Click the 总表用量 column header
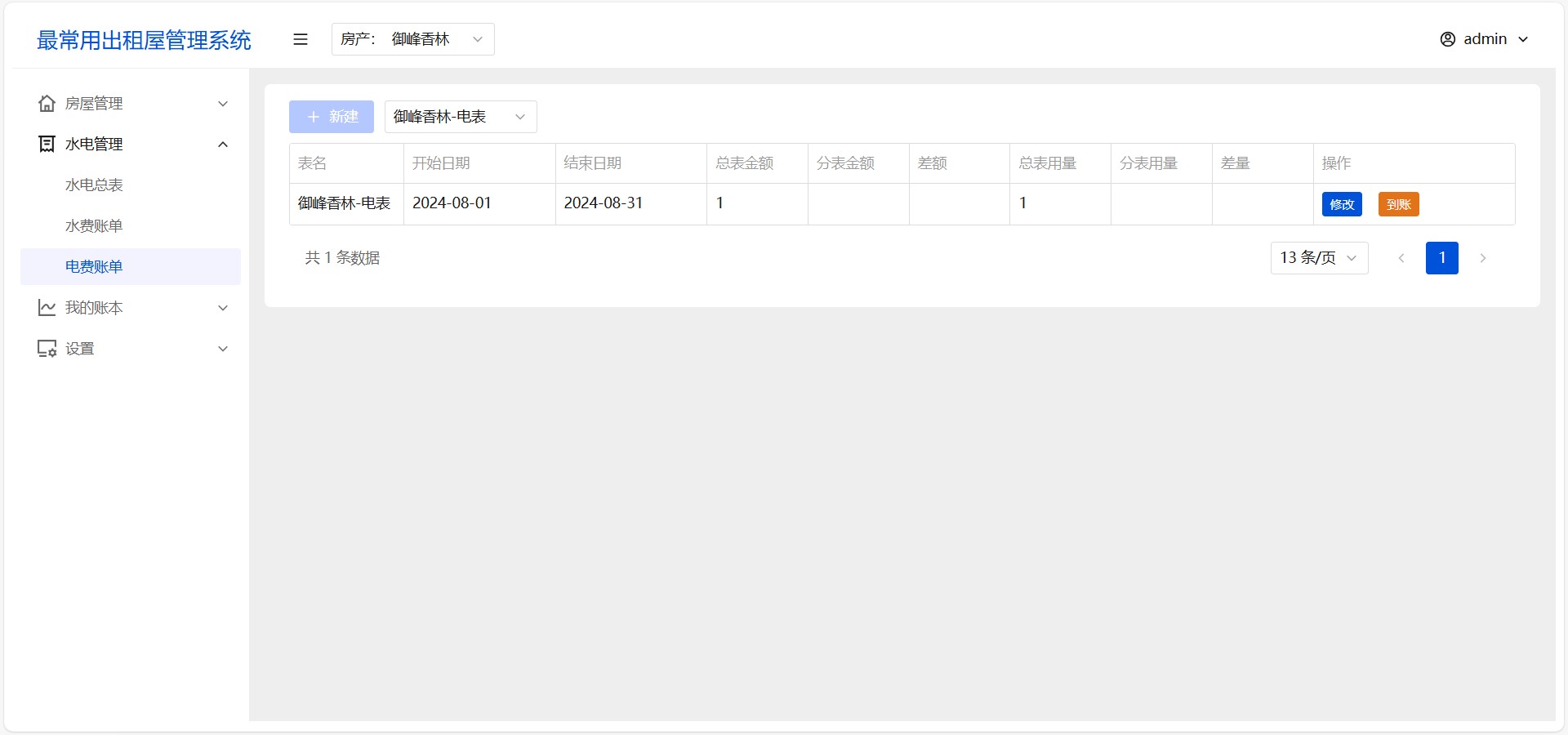Screen dimensions: 1568x735 click(x=1061, y=163)
